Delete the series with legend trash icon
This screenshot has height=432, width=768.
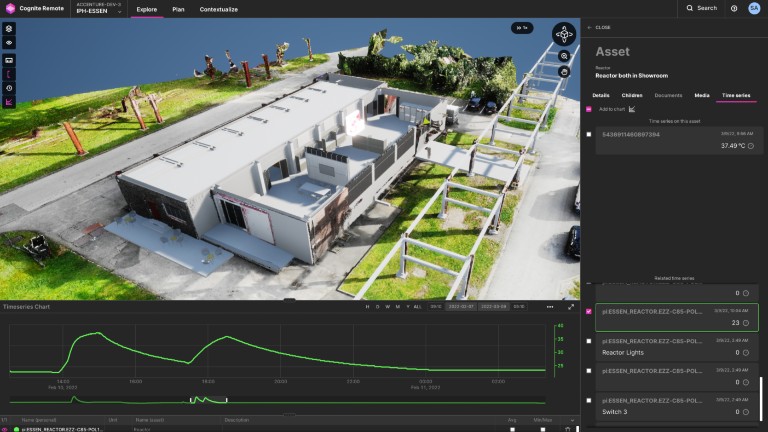568,429
